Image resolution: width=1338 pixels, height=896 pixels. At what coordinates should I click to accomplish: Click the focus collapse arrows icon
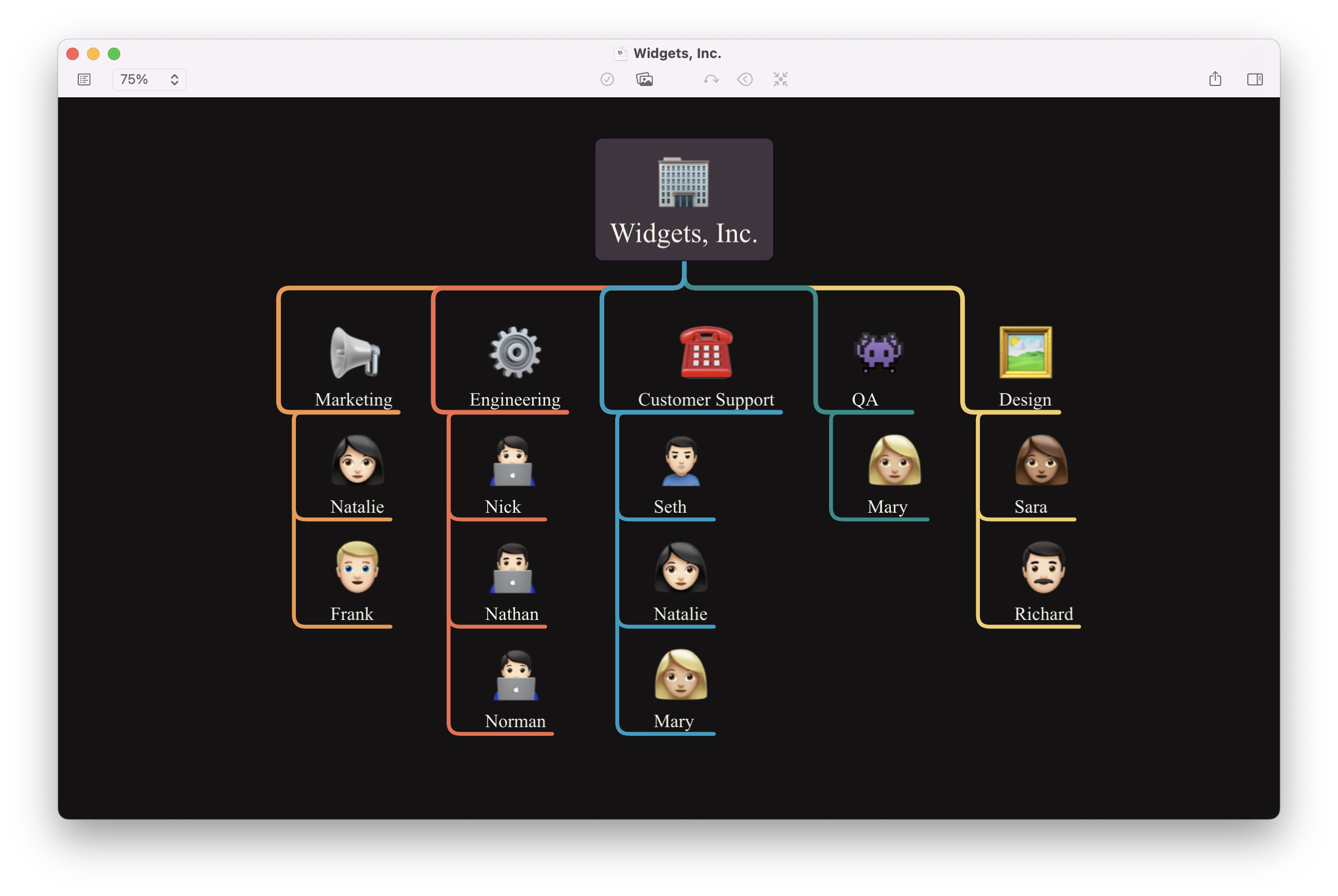[780, 79]
